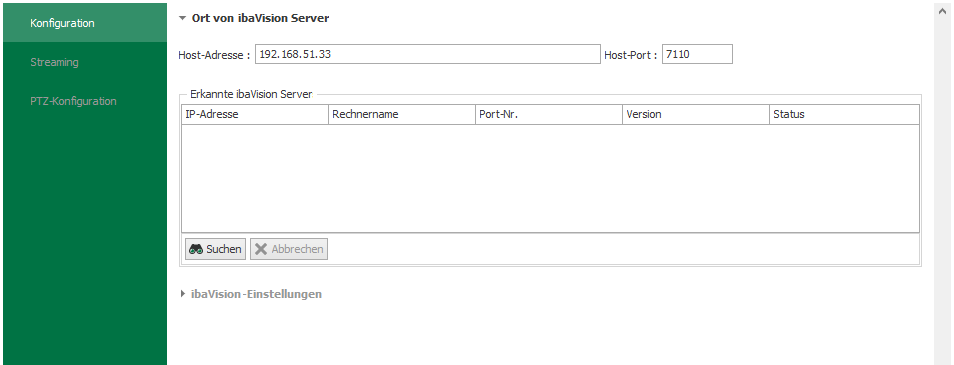The width and height of the screenshot is (954, 365).
Task: Click the Suchen button
Action: 215,249
